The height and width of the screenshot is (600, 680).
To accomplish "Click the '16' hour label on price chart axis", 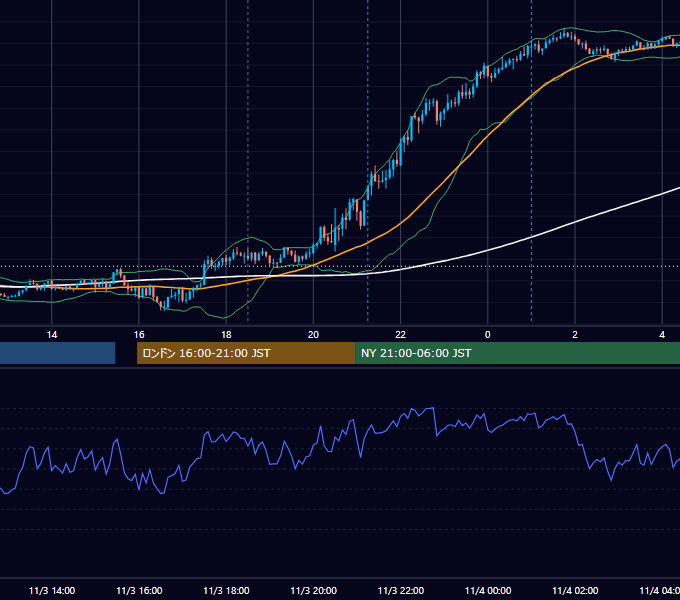I will tap(139, 335).
